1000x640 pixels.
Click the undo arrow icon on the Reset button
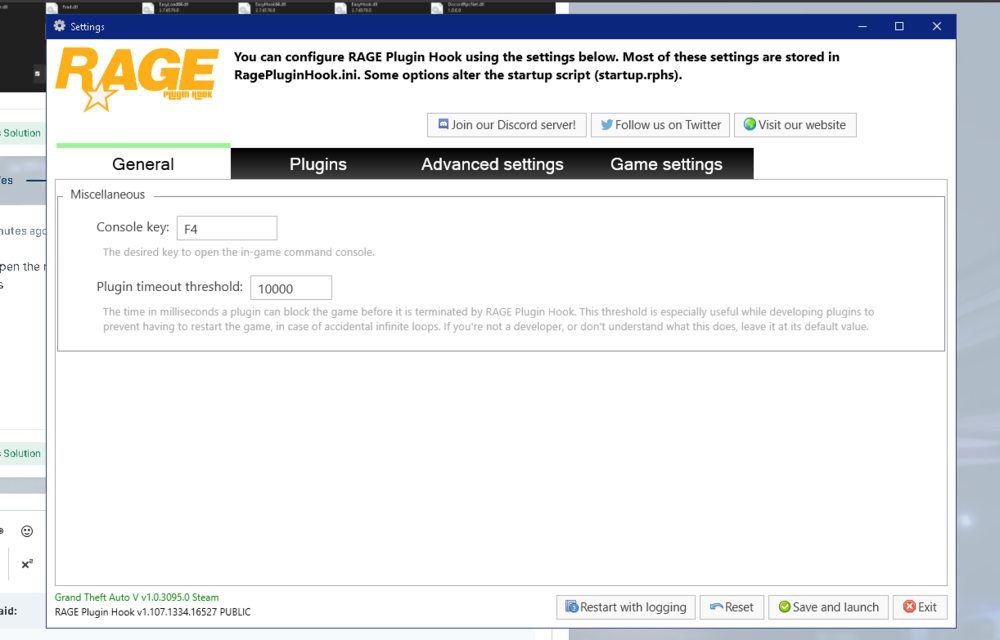714,607
